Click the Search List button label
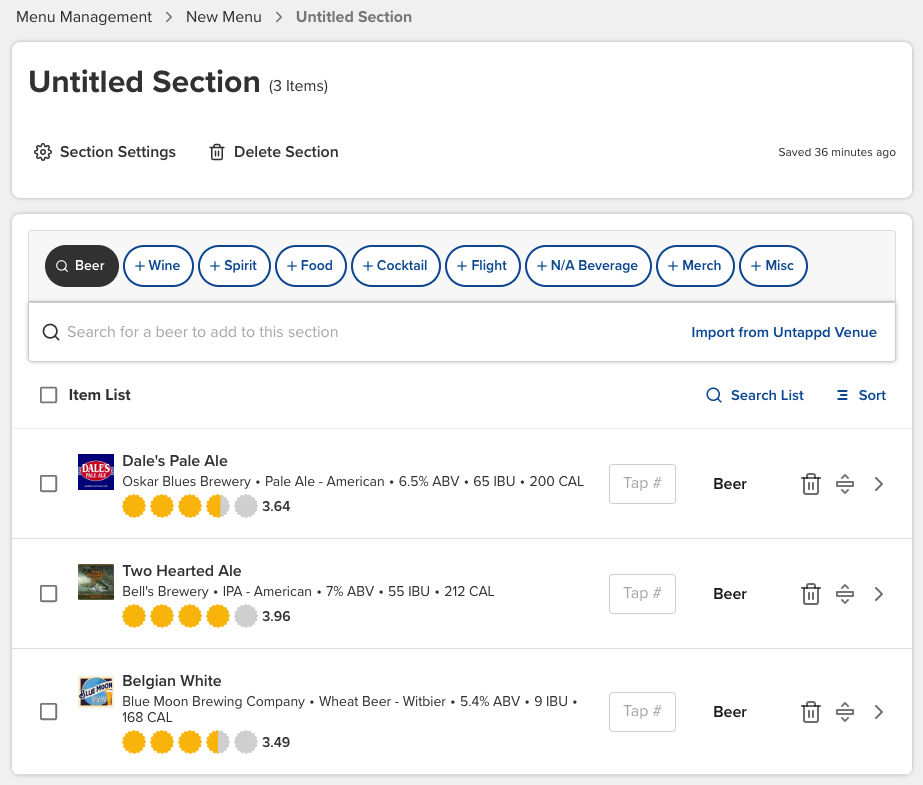Viewport: 923px width, 785px height. pos(767,395)
